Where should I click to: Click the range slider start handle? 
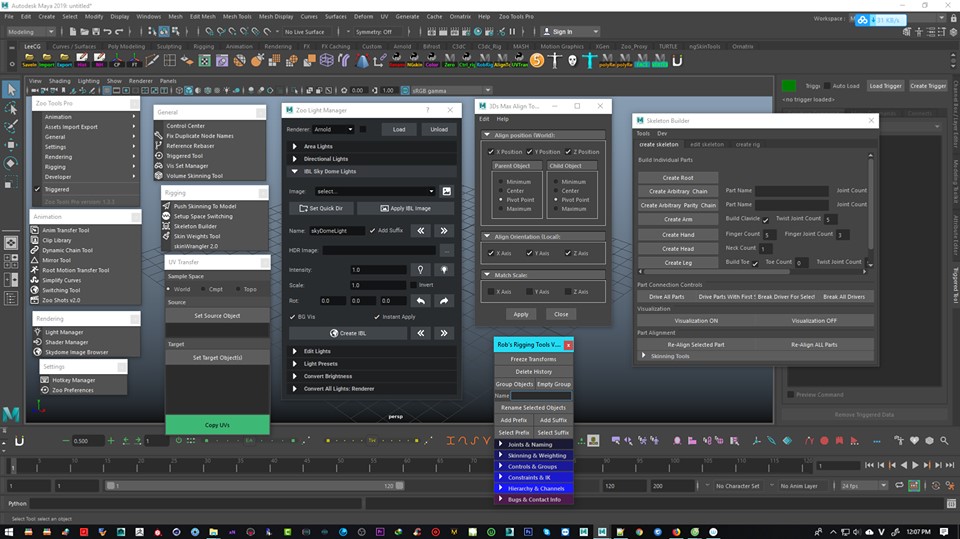coord(110,486)
